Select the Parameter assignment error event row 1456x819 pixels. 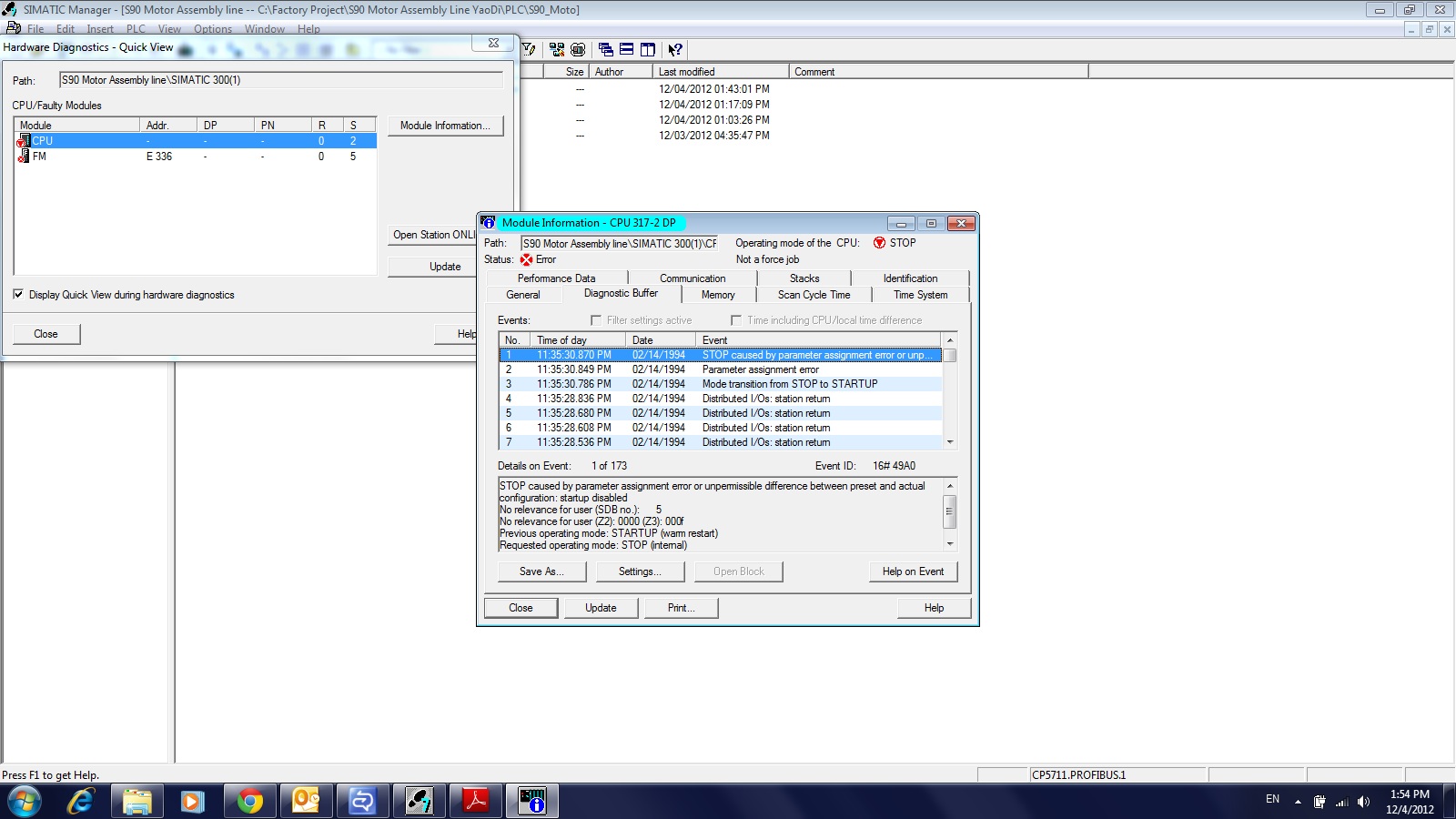pyautogui.click(x=721, y=369)
